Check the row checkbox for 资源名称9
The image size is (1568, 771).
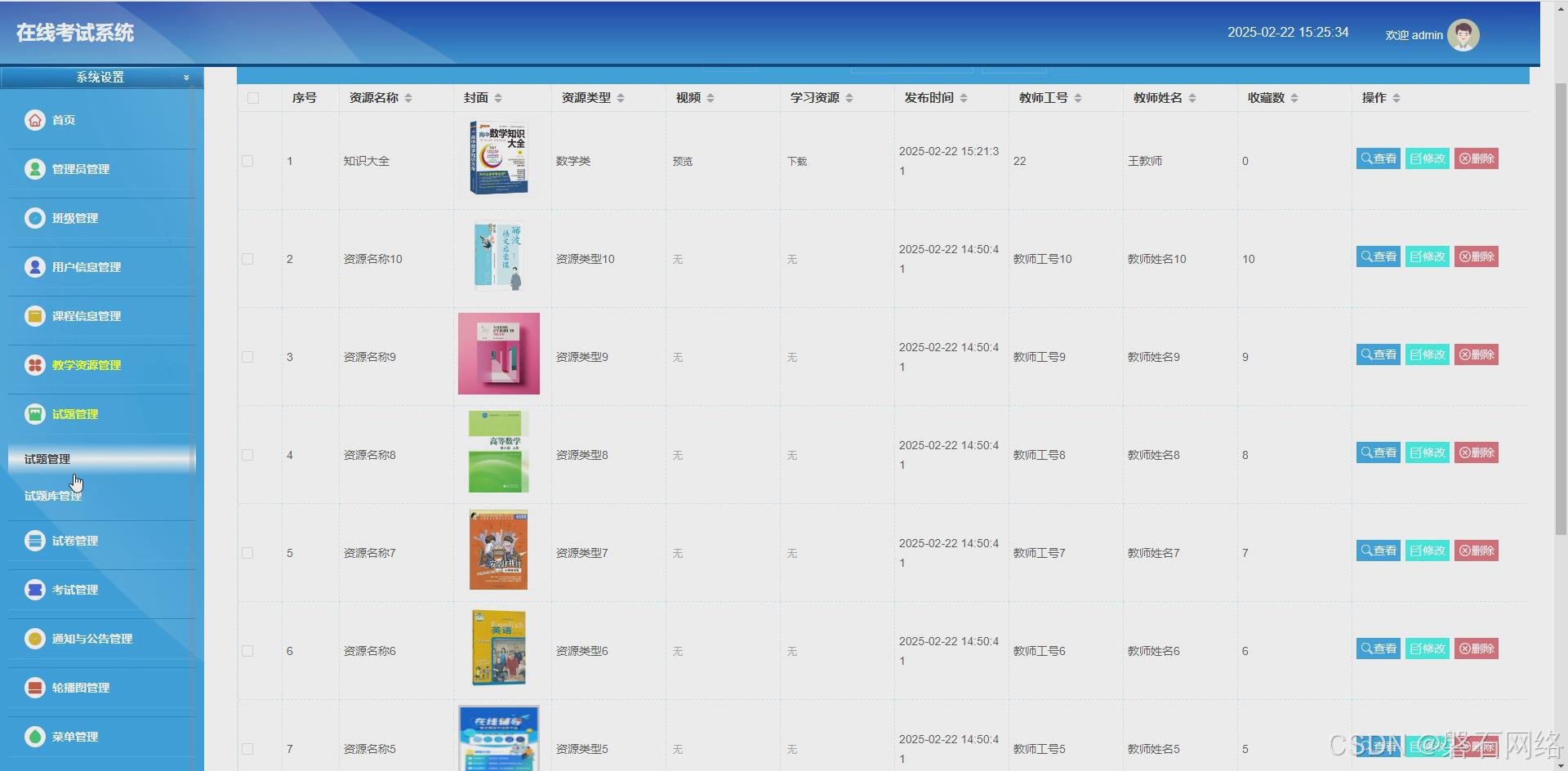[247, 357]
